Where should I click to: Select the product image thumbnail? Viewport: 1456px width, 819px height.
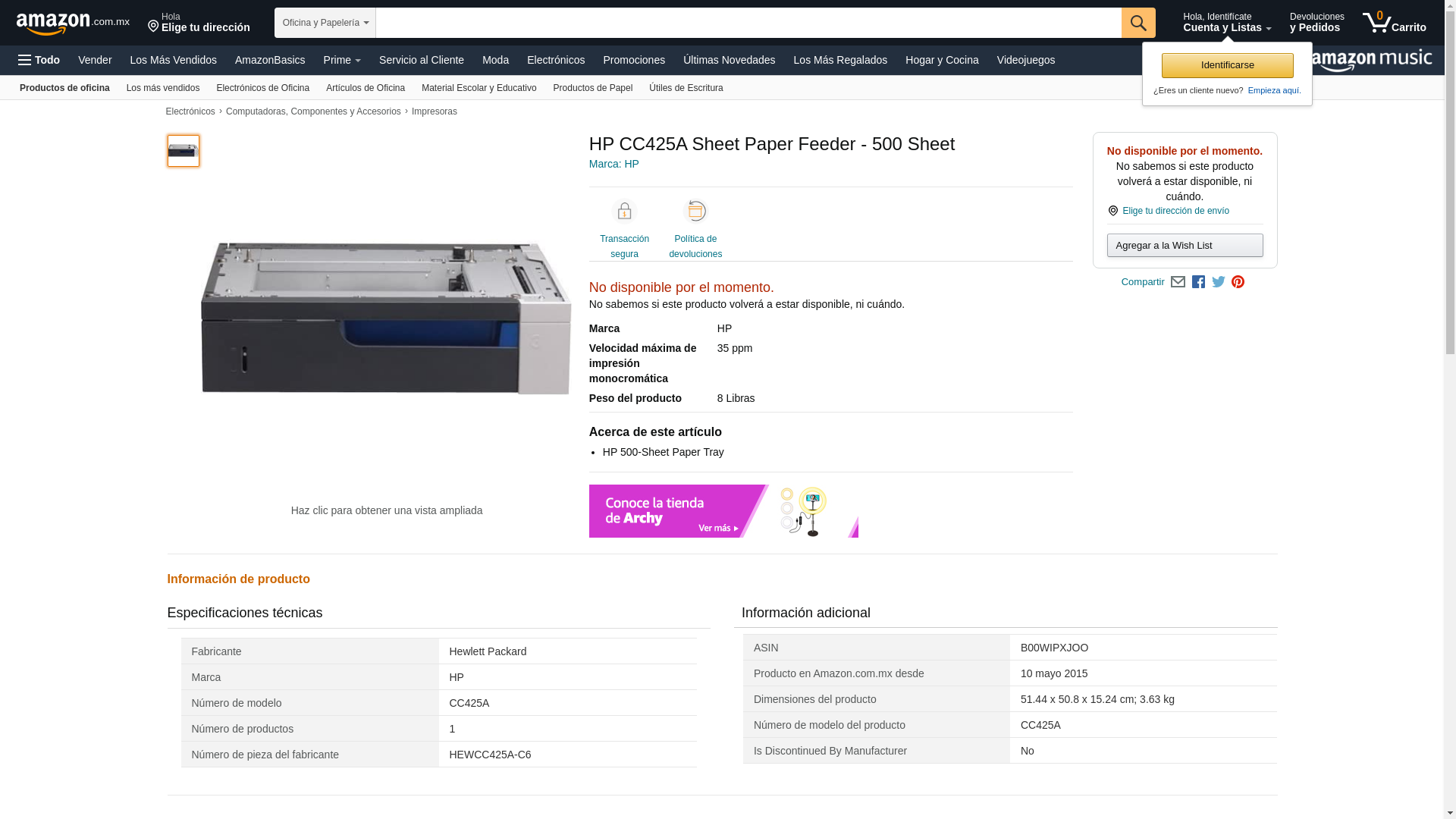coord(183,151)
